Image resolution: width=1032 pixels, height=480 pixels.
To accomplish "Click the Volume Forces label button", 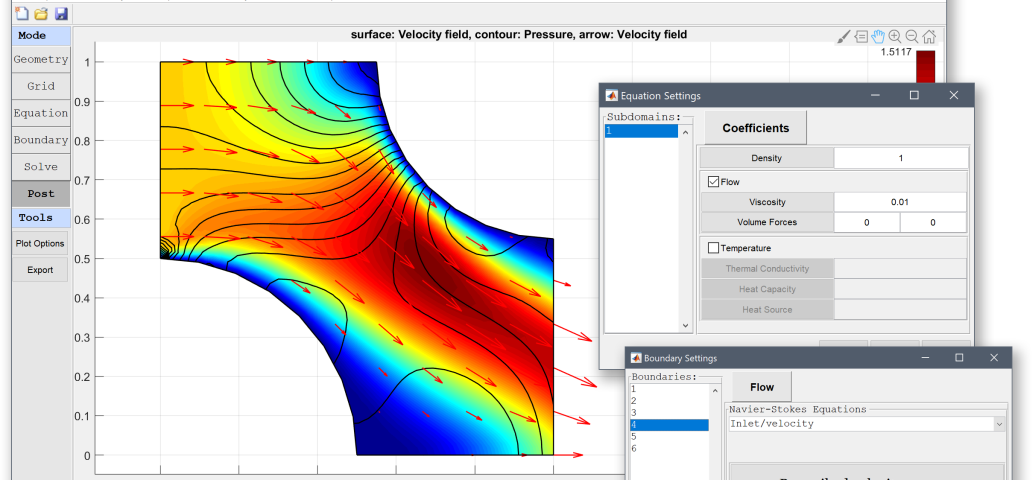I will [x=767, y=223].
